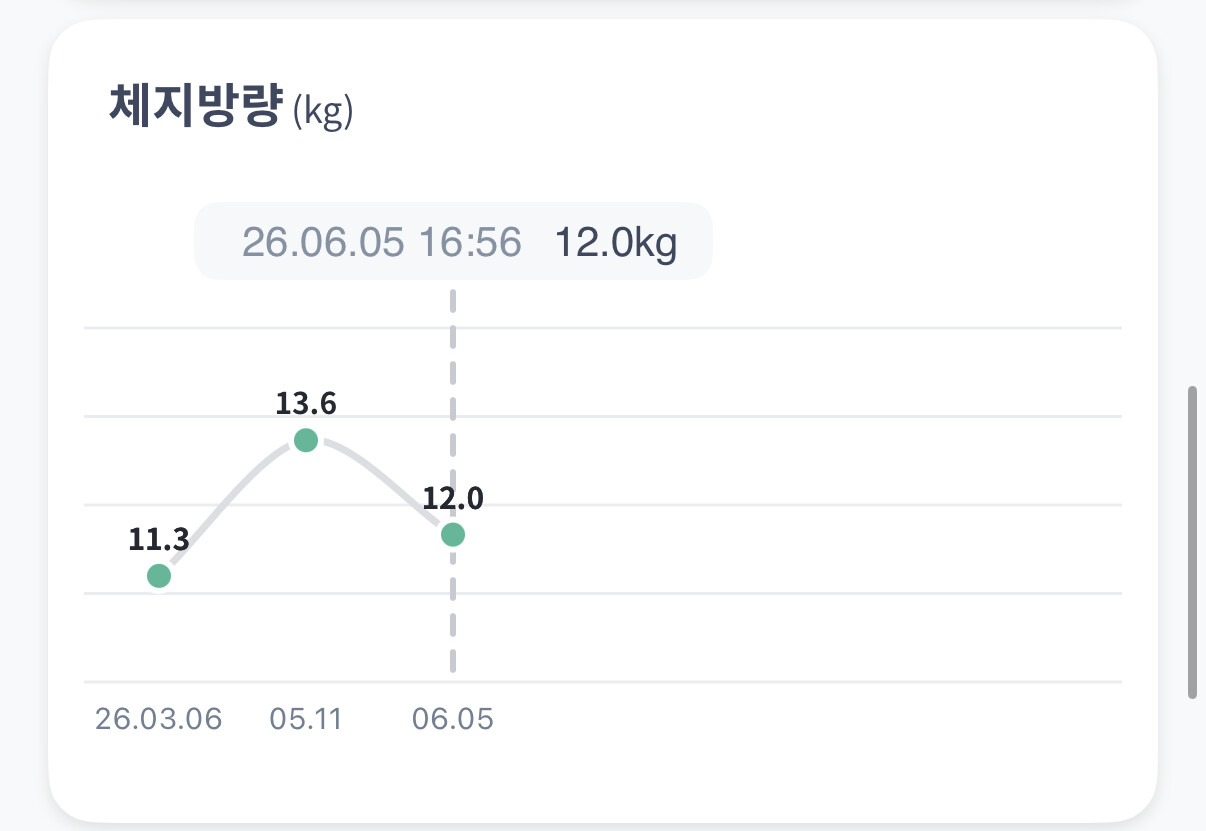Click the 11.3 value label
This screenshot has height=831, width=1206.
click(158, 539)
